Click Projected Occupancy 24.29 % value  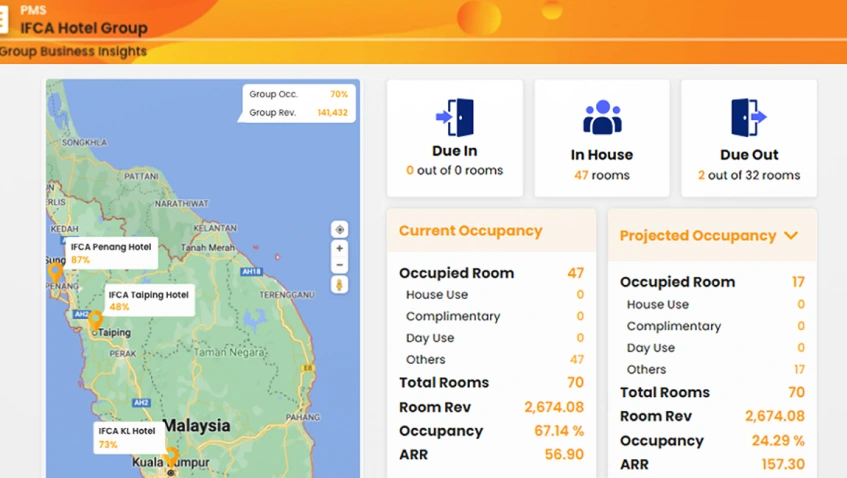778,441
